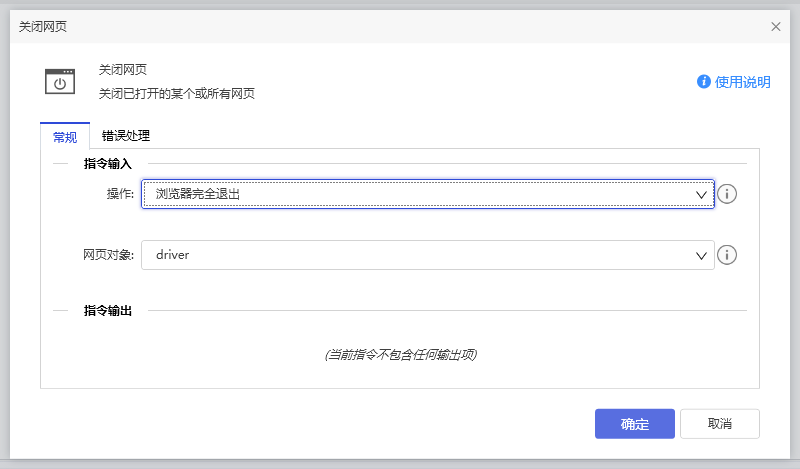Close the 关闭网页 dialog with the X
This screenshot has width=800, height=469.
[776, 27]
